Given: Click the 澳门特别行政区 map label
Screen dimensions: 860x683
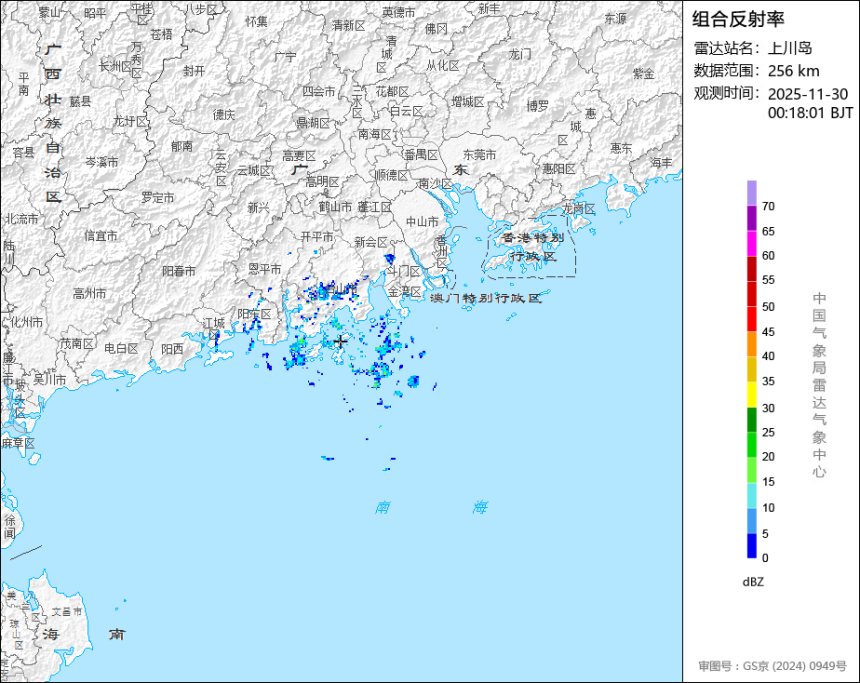Looking at the screenshot, I should pos(486,298).
